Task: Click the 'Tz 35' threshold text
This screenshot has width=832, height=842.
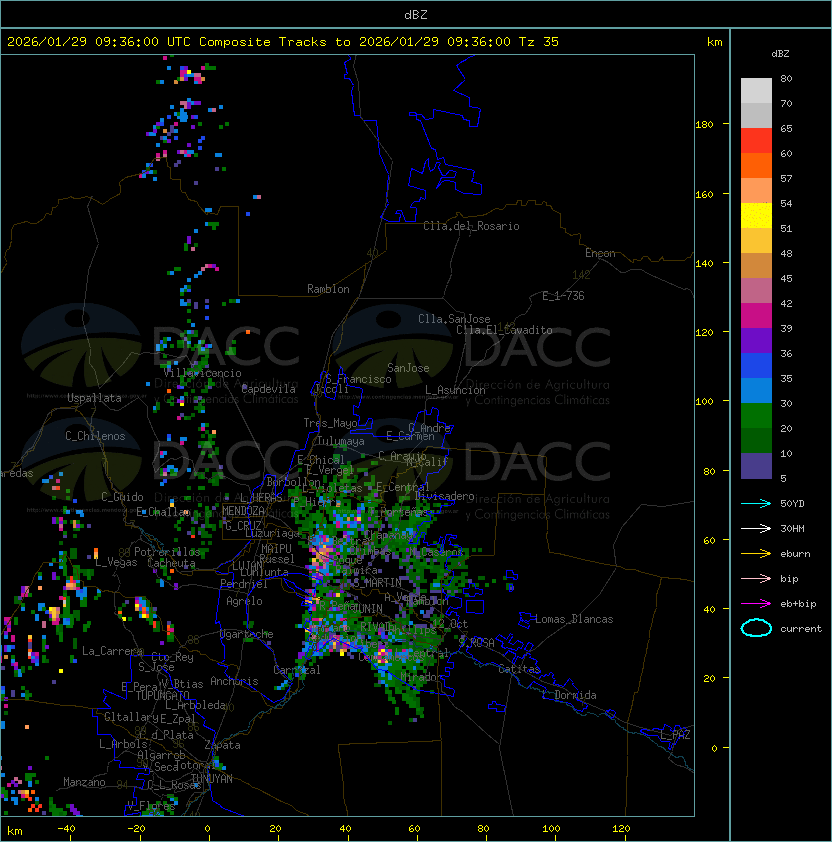Action: point(539,42)
